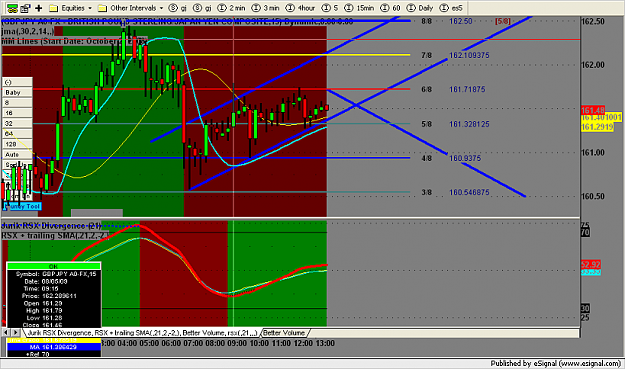Click the jma(,30,2,14..) study label
625x369 pixels.
pyautogui.click(x=28, y=31)
